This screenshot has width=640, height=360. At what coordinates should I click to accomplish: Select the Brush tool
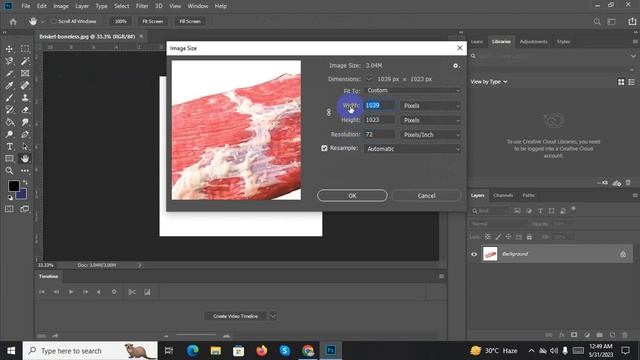coord(9,98)
